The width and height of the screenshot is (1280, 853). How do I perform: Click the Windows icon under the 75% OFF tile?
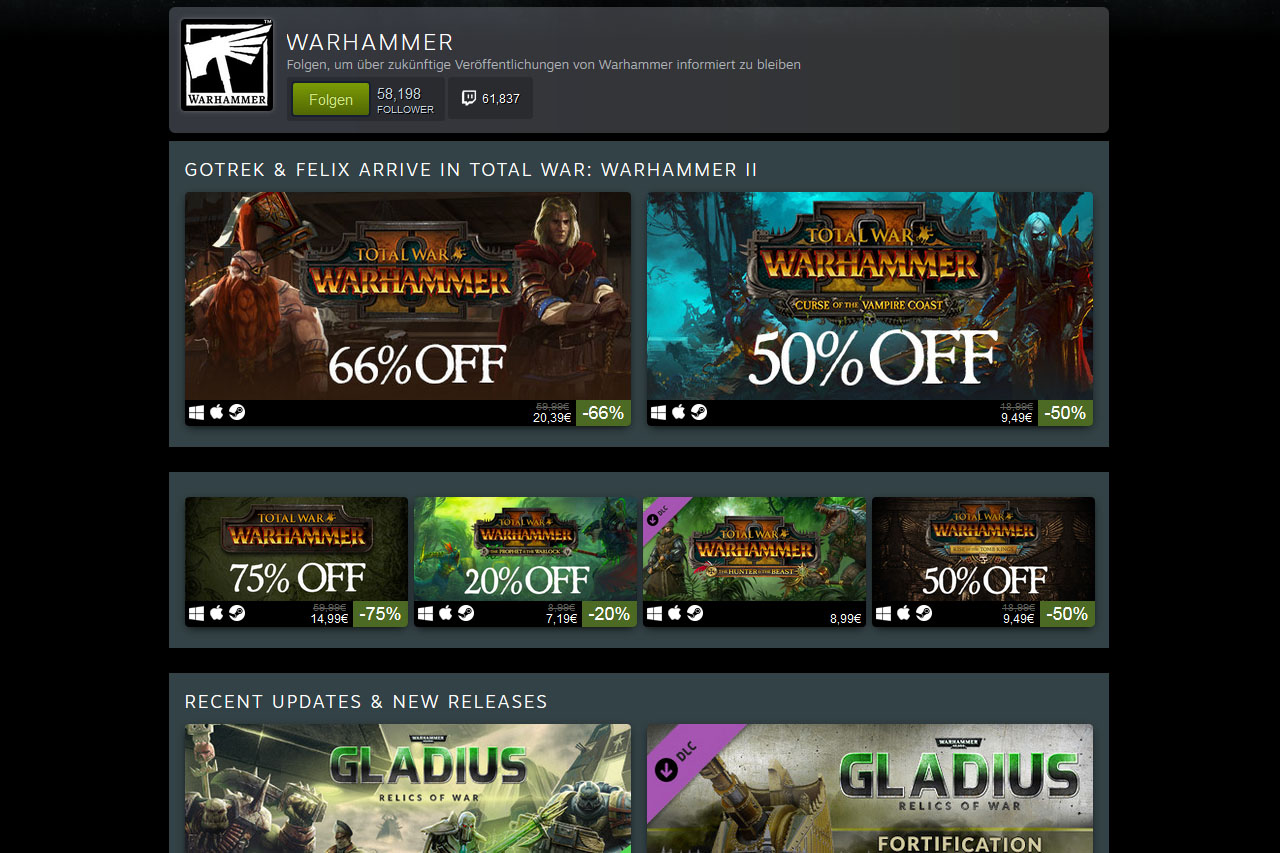tap(197, 613)
